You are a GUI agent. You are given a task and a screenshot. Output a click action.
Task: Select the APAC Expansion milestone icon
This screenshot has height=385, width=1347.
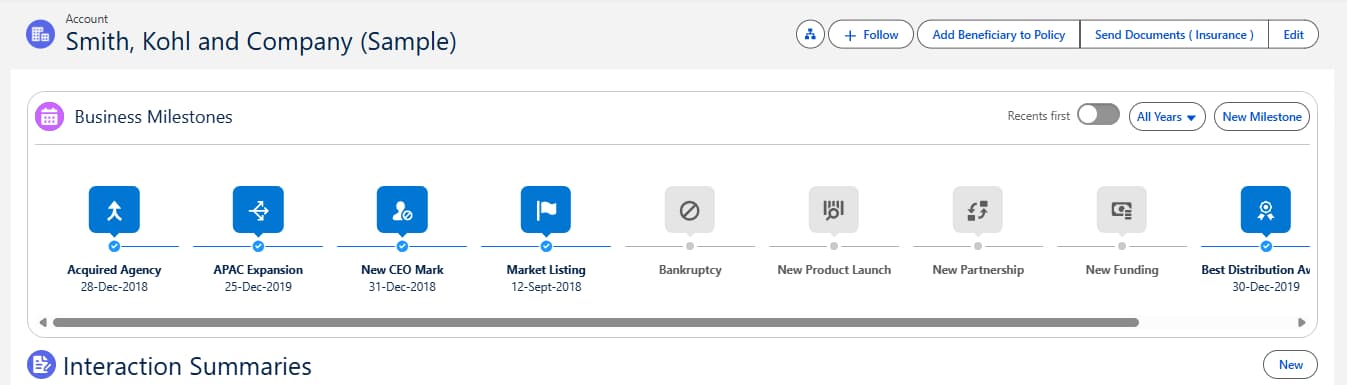258,210
